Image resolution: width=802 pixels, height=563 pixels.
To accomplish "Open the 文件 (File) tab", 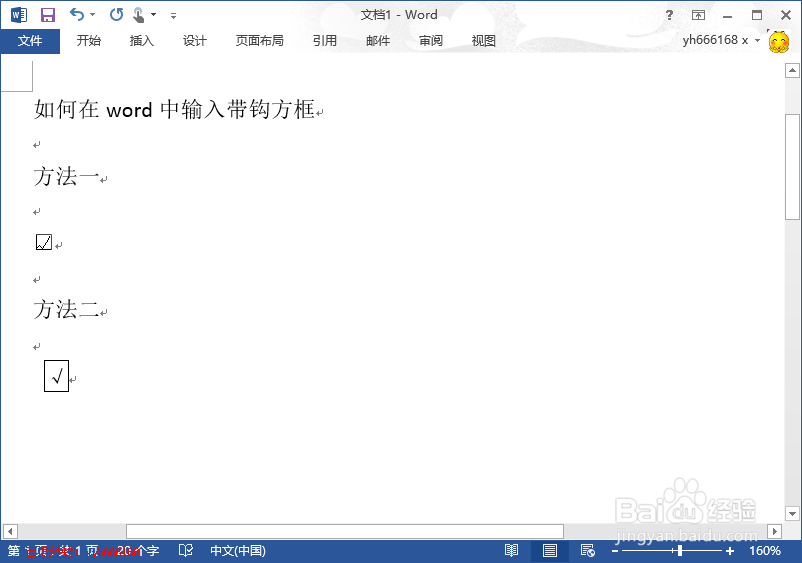I will coord(30,41).
